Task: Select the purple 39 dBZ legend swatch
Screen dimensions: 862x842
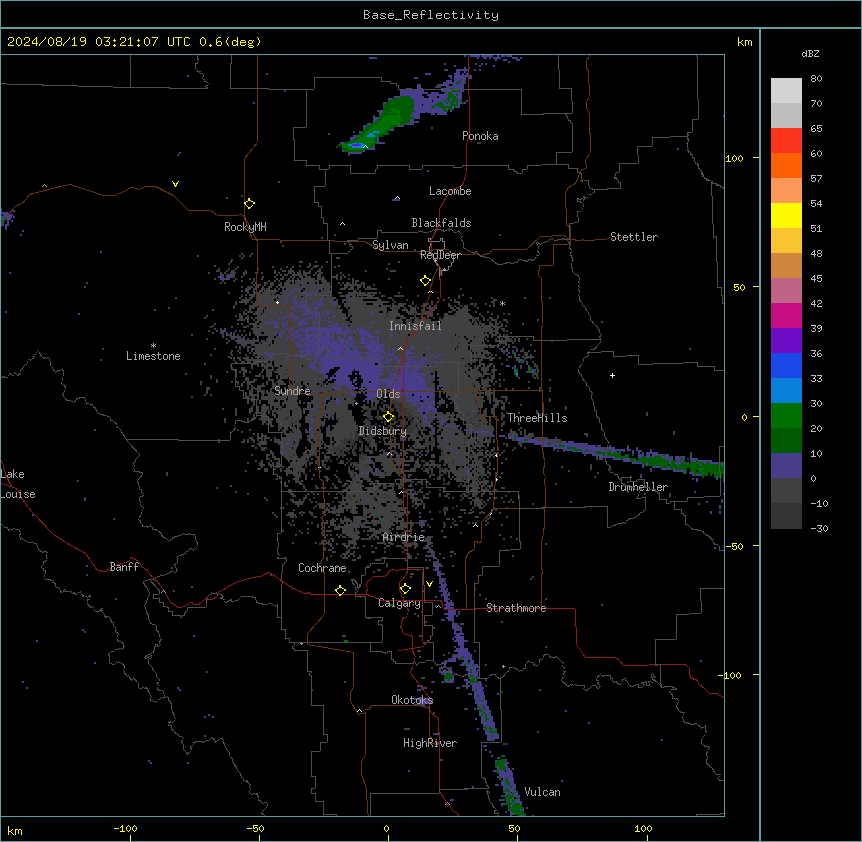Action: (x=786, y=340)
